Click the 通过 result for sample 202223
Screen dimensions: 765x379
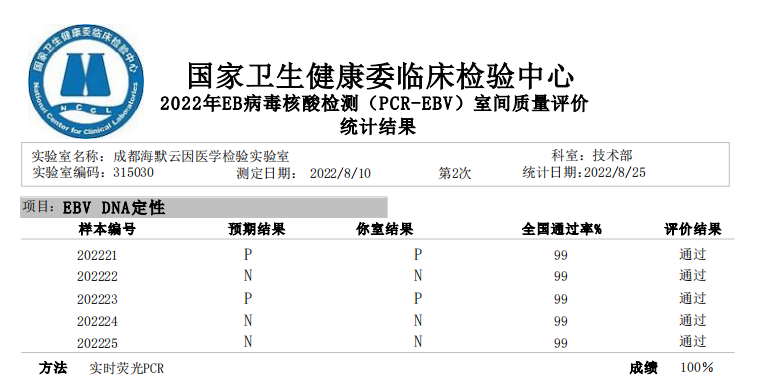pyautogui.click(x=692, y=298)
